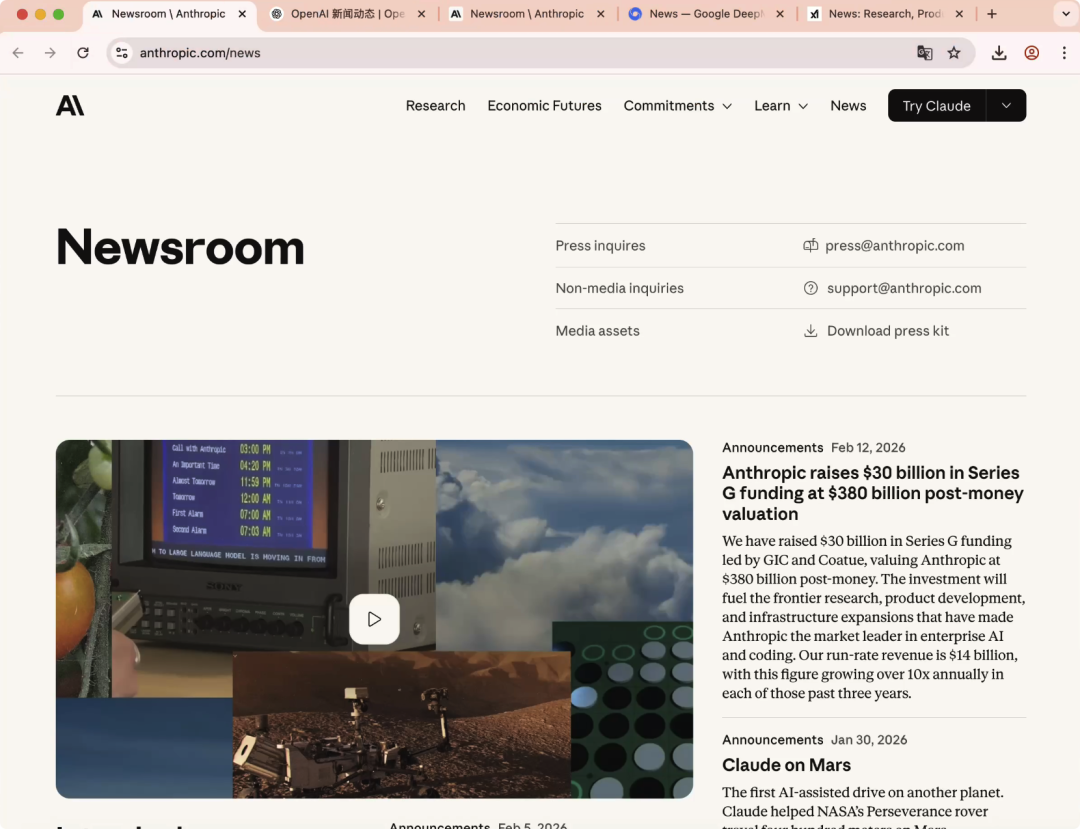
Task: Open the Research nav item
Action: (x=435, y=106)
